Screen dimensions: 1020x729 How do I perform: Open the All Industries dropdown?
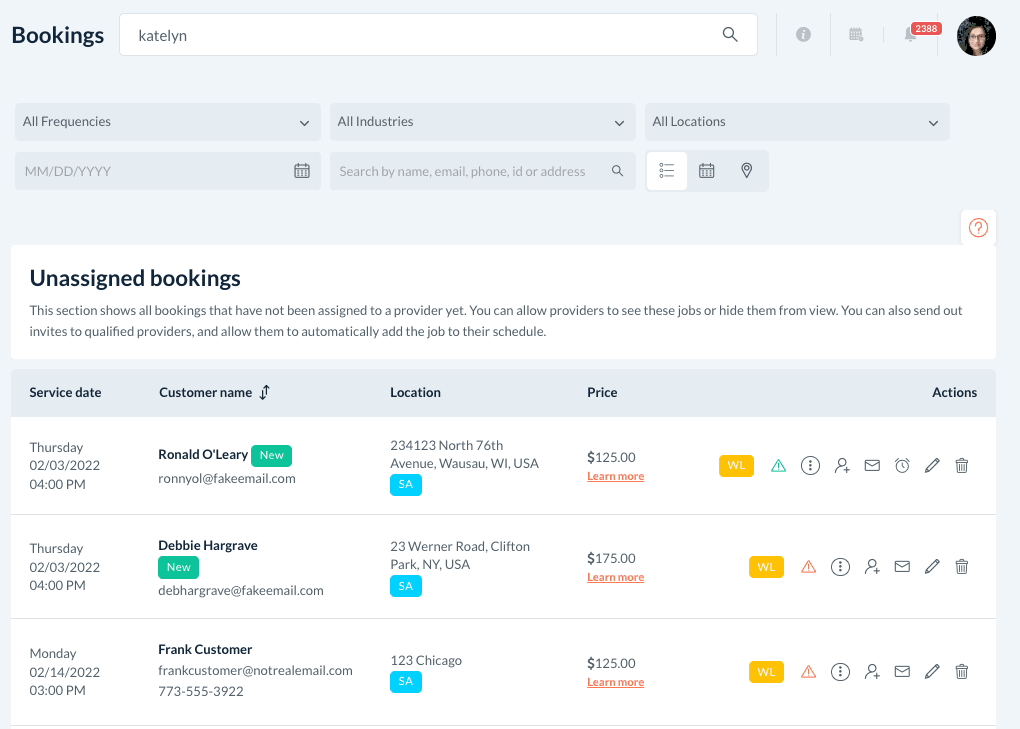482,122
